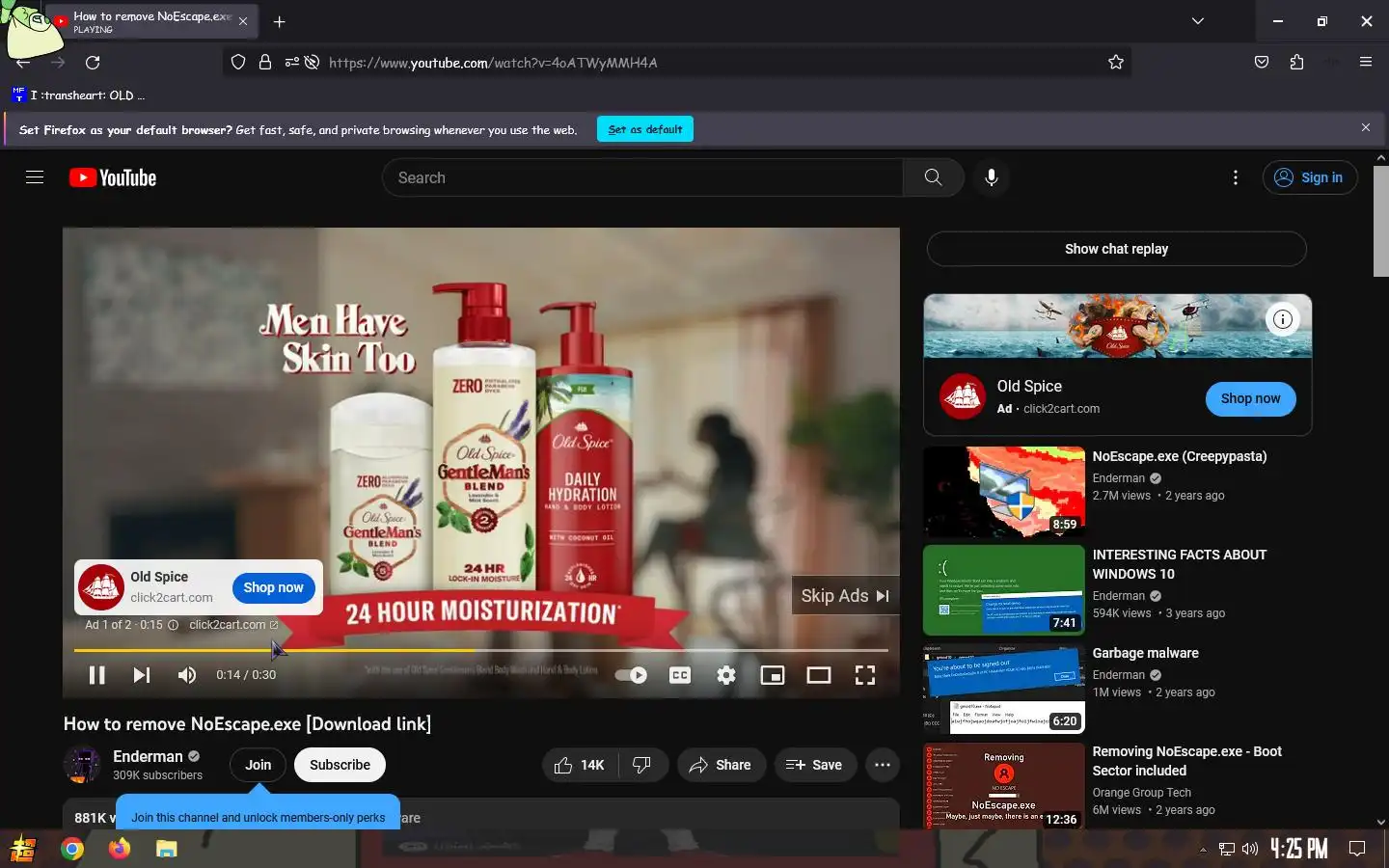Open Old Spice ad info icon in sidebar
Viewport: 1389px width, 868px height.
pyautogui.click(x=1282, y=319)
